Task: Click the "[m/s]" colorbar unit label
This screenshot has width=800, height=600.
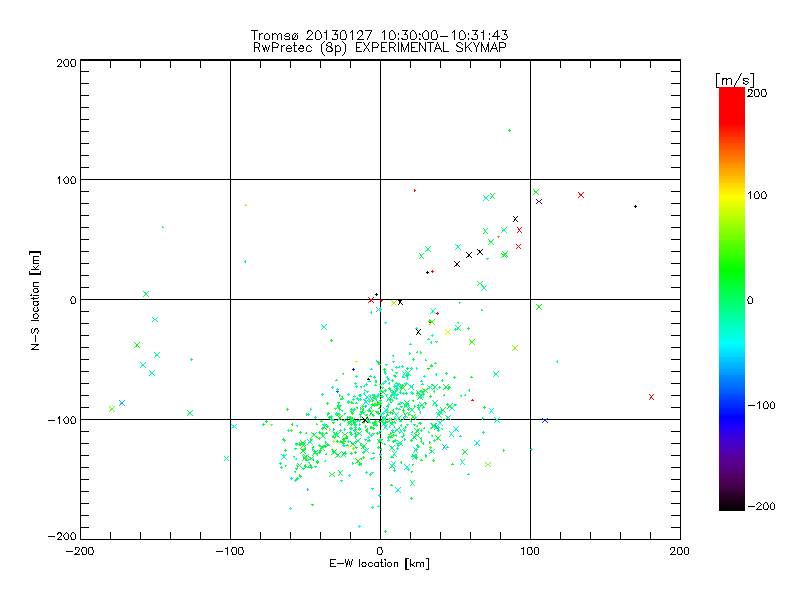Action: pyautogui.click(x=735, y=80)
